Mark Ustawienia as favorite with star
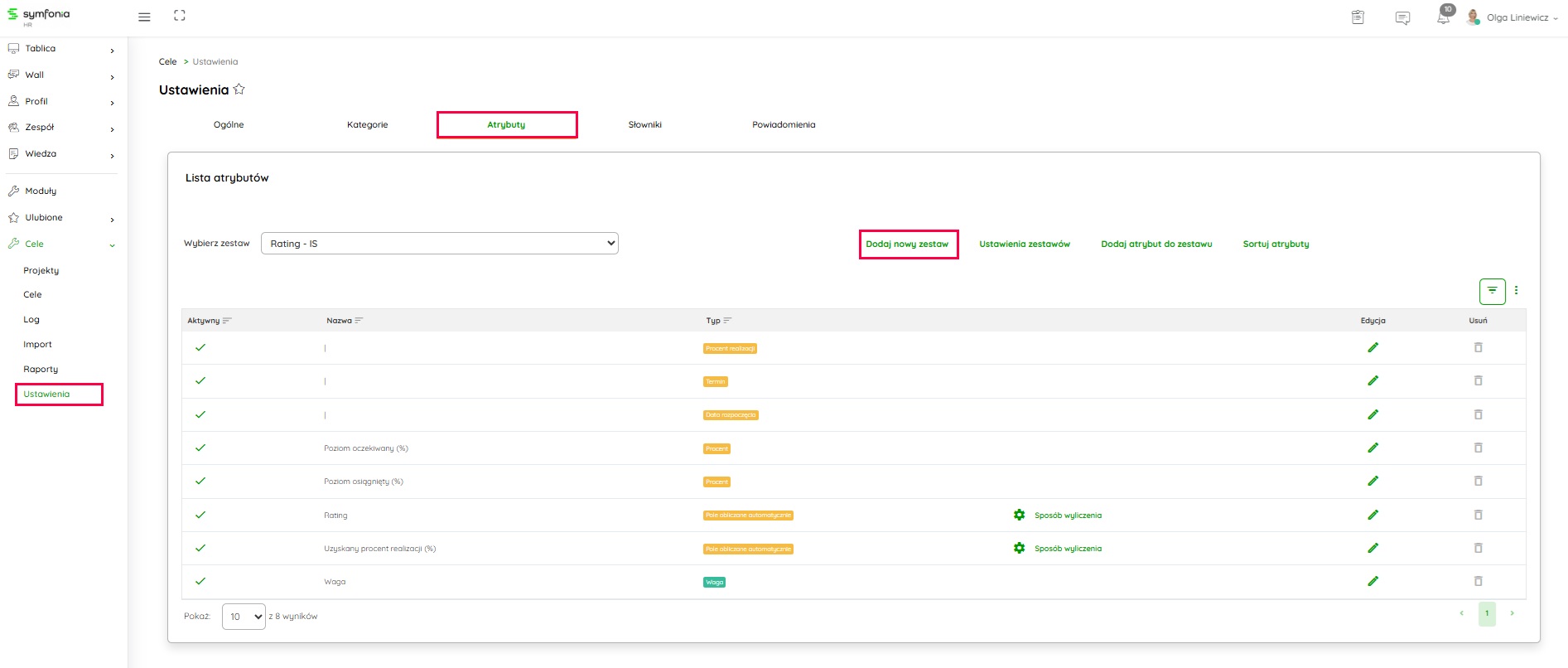 [239, 90]
